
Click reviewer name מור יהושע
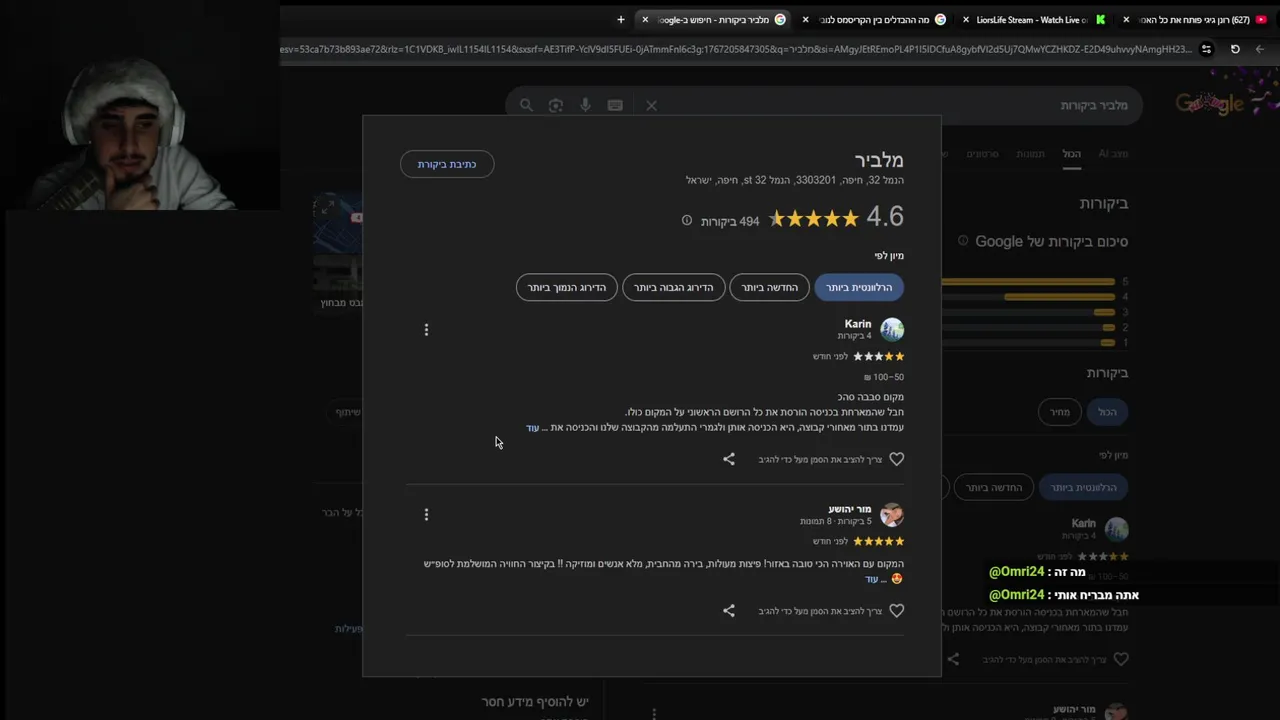(850, 509)
